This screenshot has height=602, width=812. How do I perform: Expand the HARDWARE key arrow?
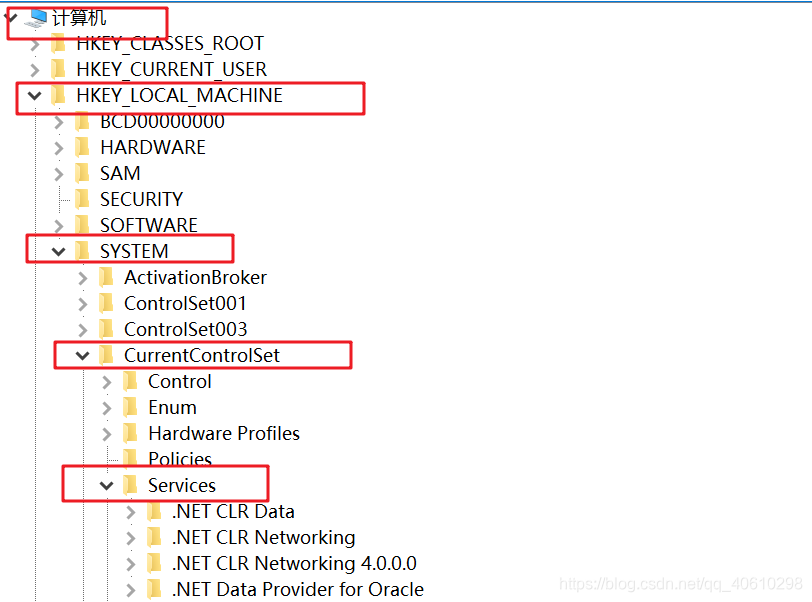point(59,148)
